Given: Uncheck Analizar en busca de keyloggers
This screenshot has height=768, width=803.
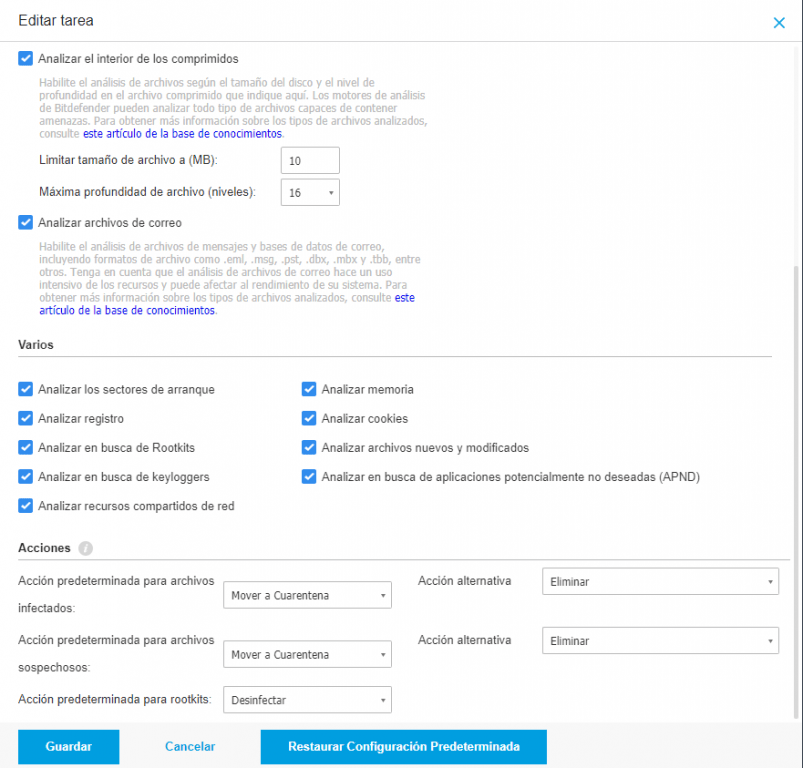Looking at the screenshot, I should [26, 477].
